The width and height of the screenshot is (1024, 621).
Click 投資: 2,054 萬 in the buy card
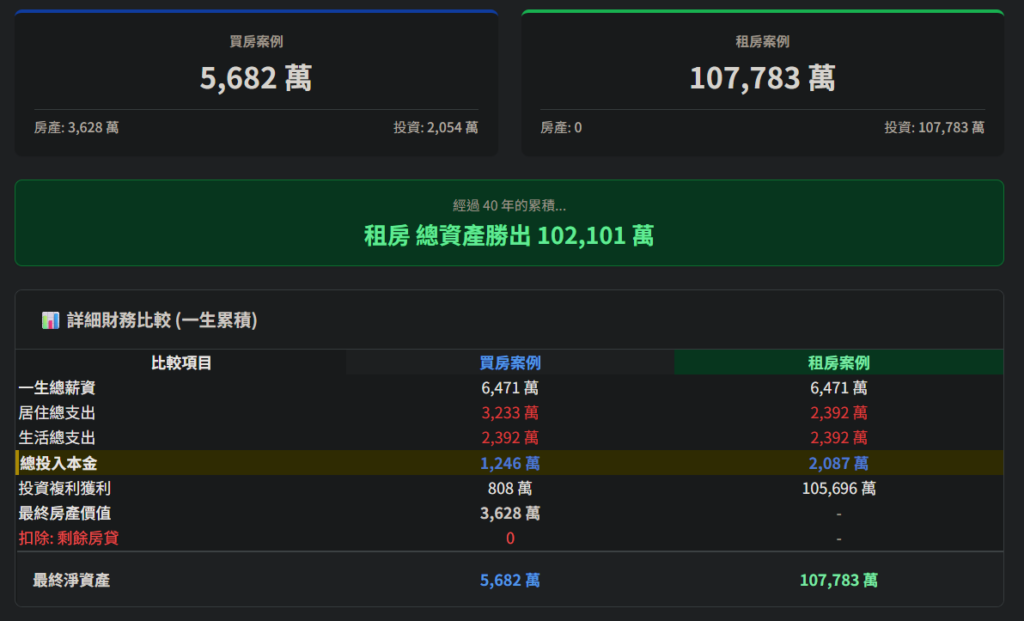435,128
